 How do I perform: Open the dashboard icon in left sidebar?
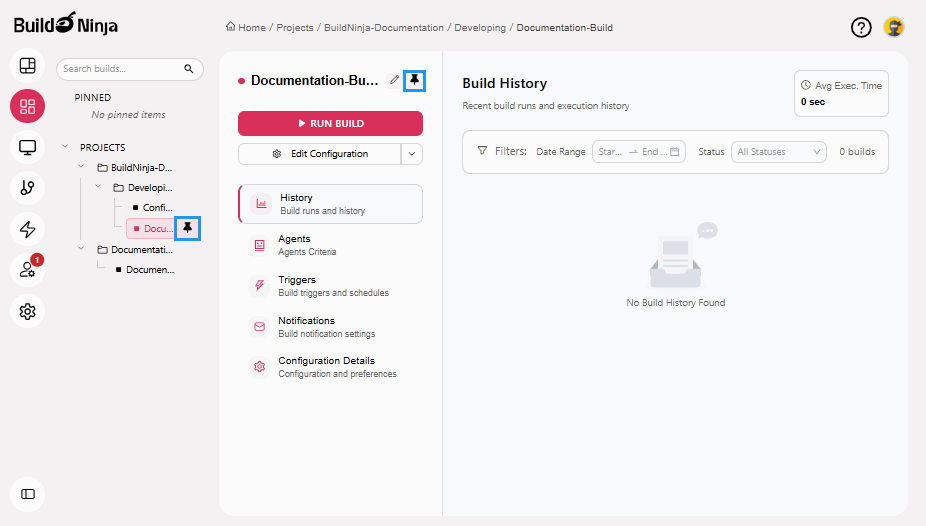click(x=27, y=66)
